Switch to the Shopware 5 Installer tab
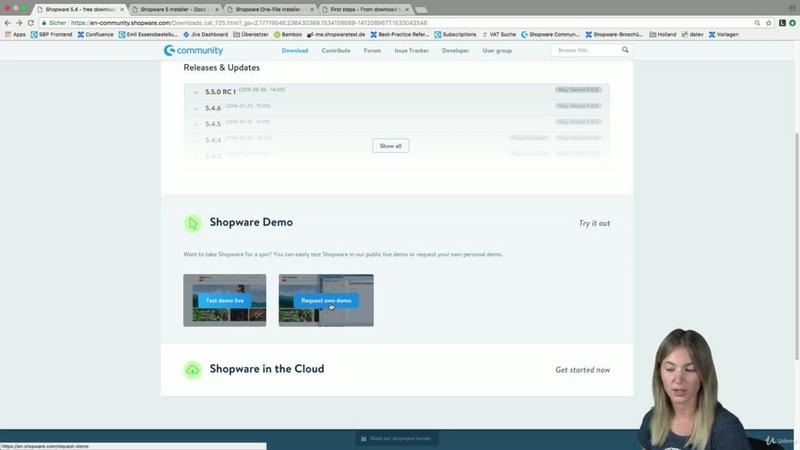Viewport: 800px width, 450px height. (x=173, y=9)
